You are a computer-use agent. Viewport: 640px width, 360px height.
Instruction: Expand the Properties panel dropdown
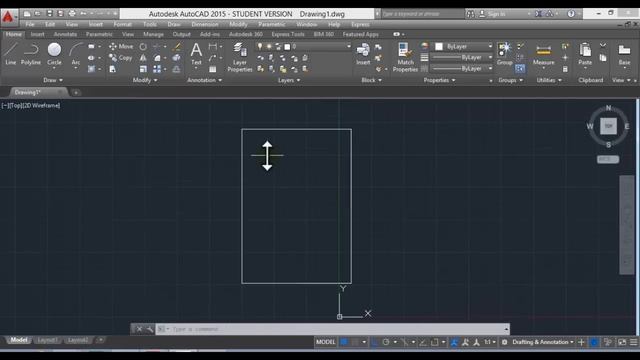point(439,80)
